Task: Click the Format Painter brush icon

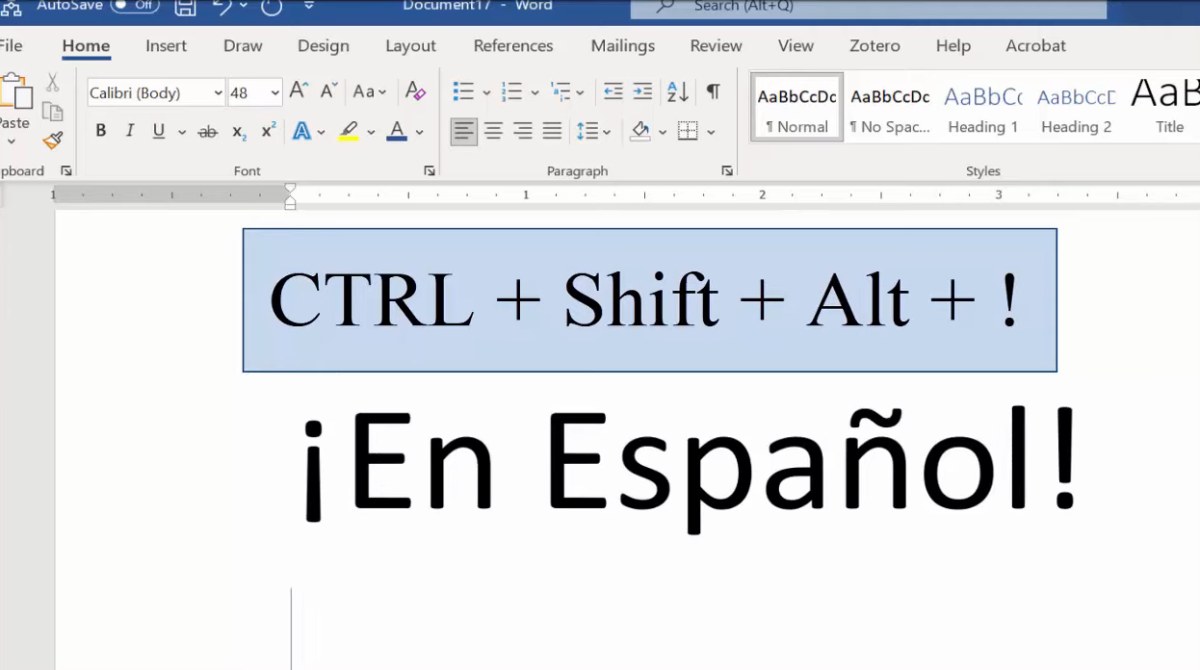Action: click(53, 141)
